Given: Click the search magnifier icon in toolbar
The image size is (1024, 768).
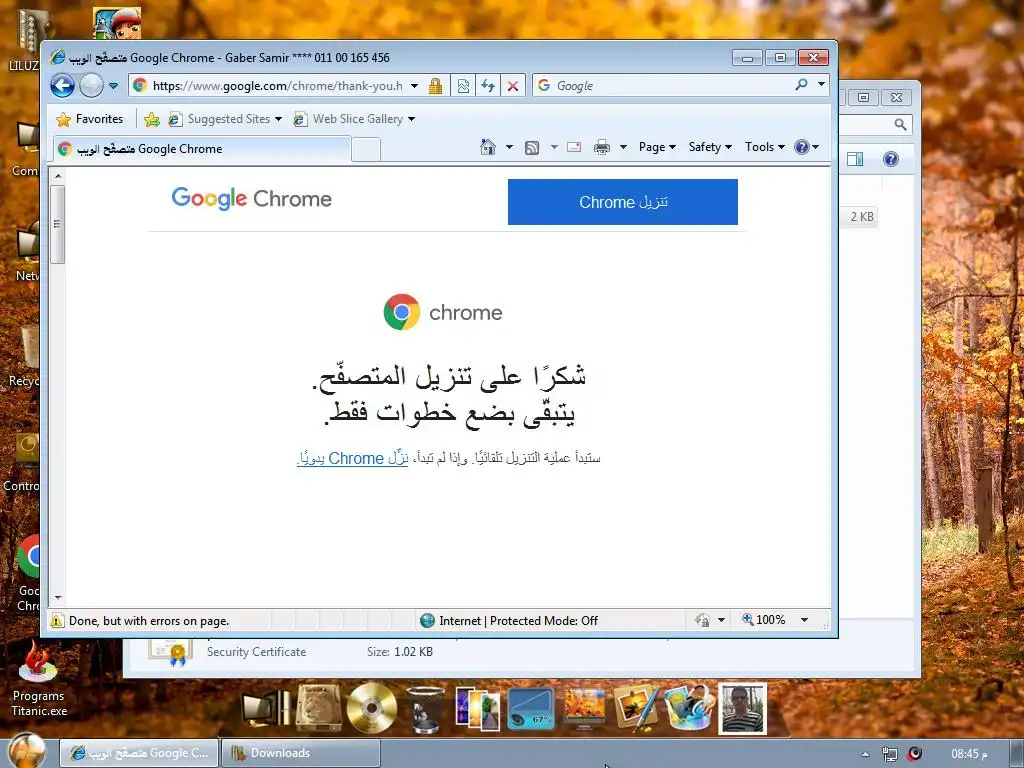Looking at the screenshot, I should coord(802,84).
